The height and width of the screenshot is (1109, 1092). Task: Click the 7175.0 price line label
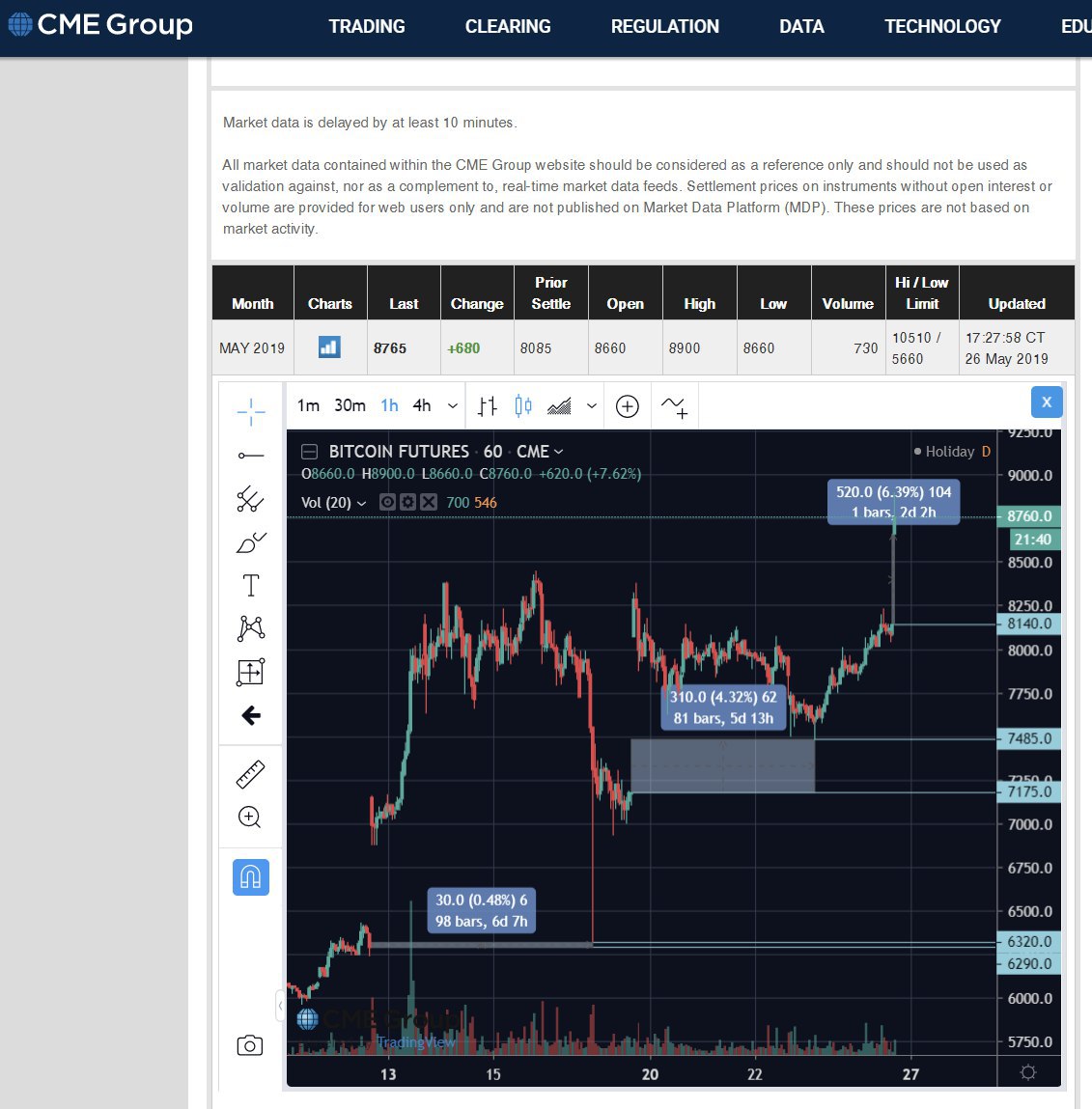(x=1029, y=791)
